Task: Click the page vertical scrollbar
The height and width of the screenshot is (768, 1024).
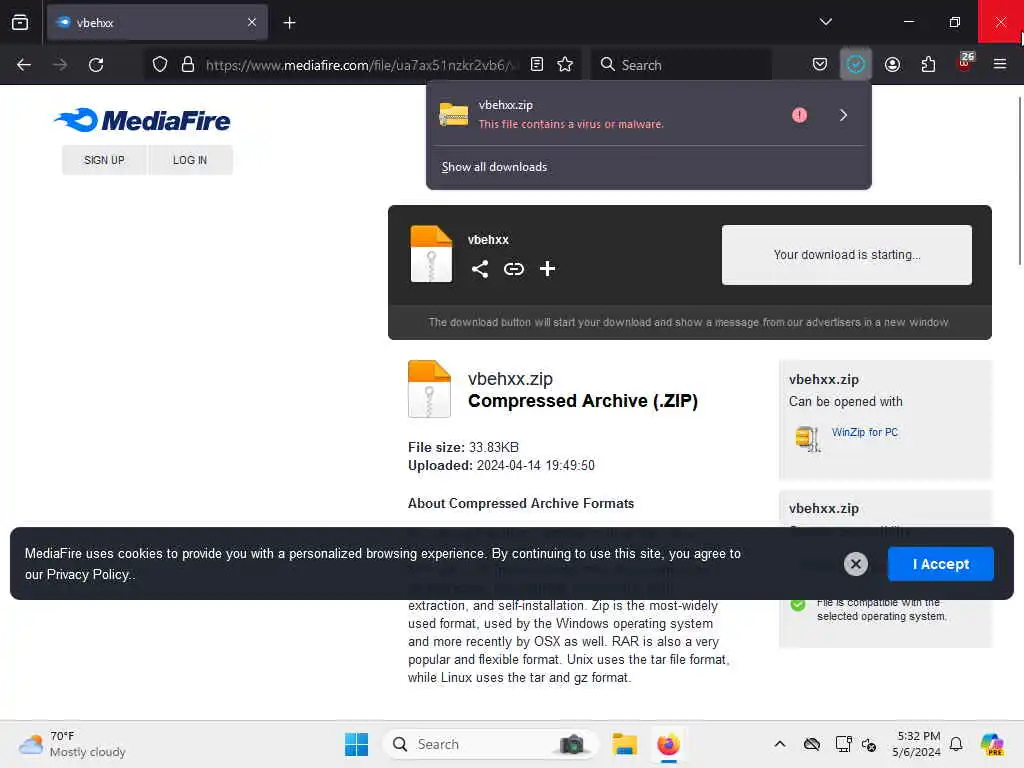Action: click(1019, 180)
